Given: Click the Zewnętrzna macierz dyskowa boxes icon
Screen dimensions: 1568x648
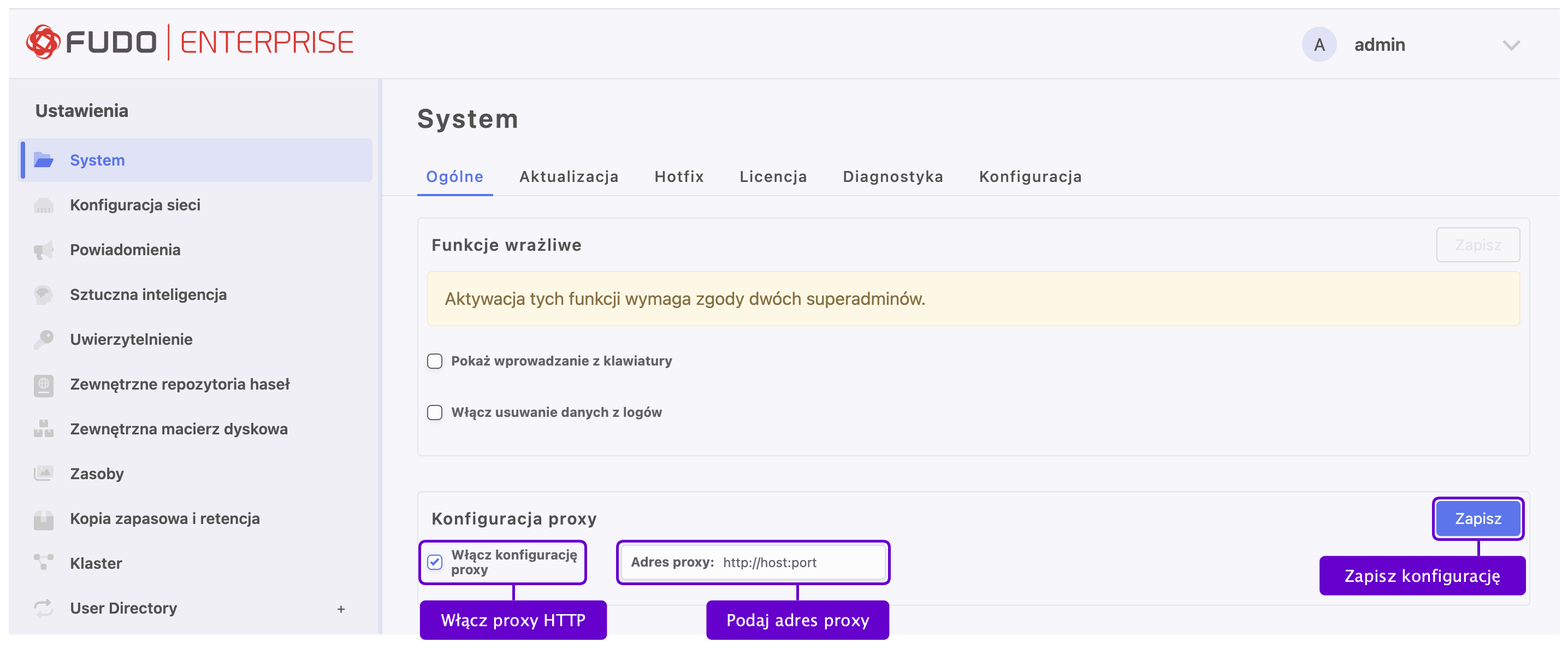Looking at the screenshot, I should tap(43, 429).
